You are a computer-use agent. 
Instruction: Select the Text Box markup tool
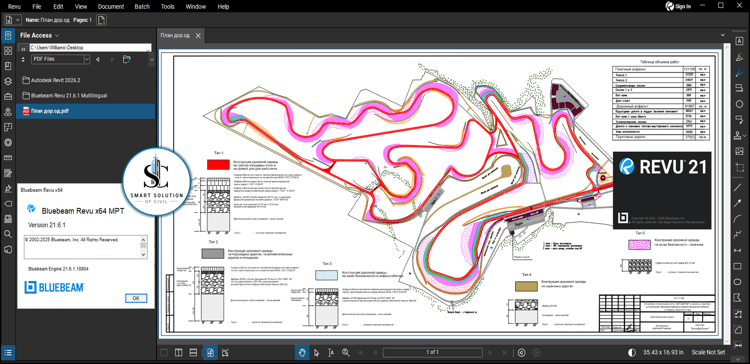739,42
